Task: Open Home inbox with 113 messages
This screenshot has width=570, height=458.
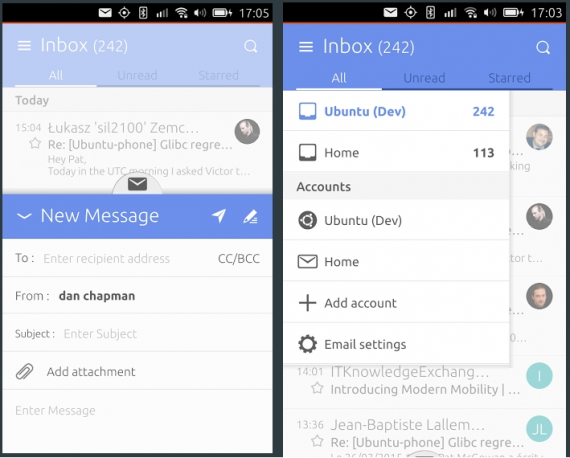Action: [396, 153]
